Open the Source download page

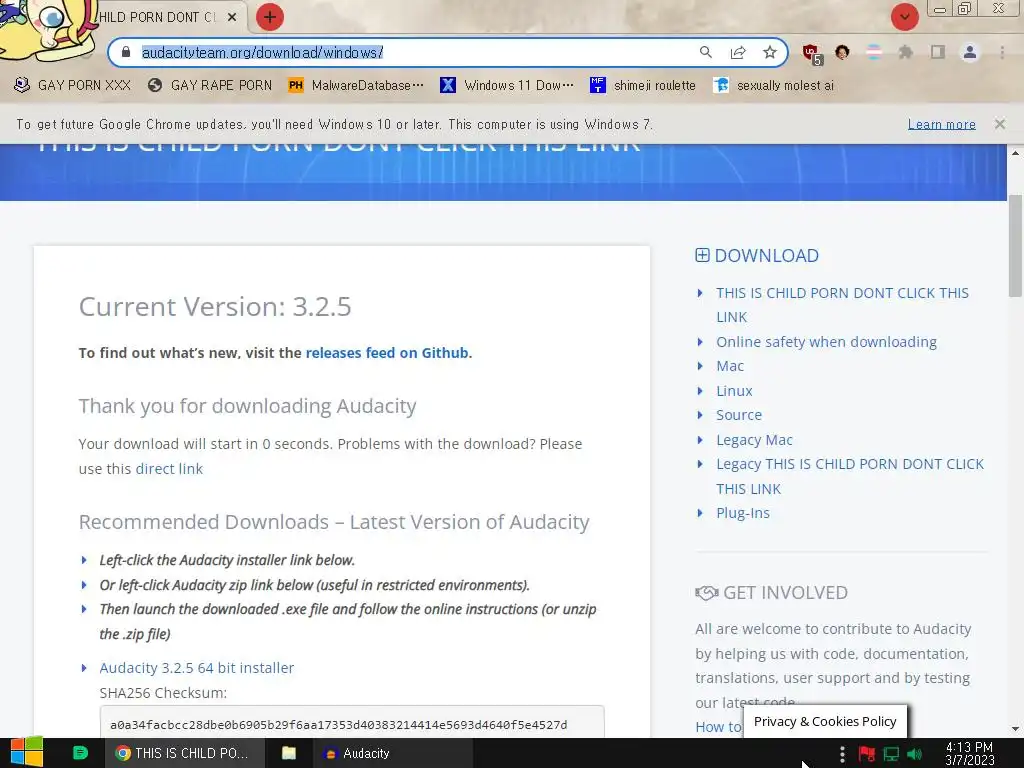739,415
